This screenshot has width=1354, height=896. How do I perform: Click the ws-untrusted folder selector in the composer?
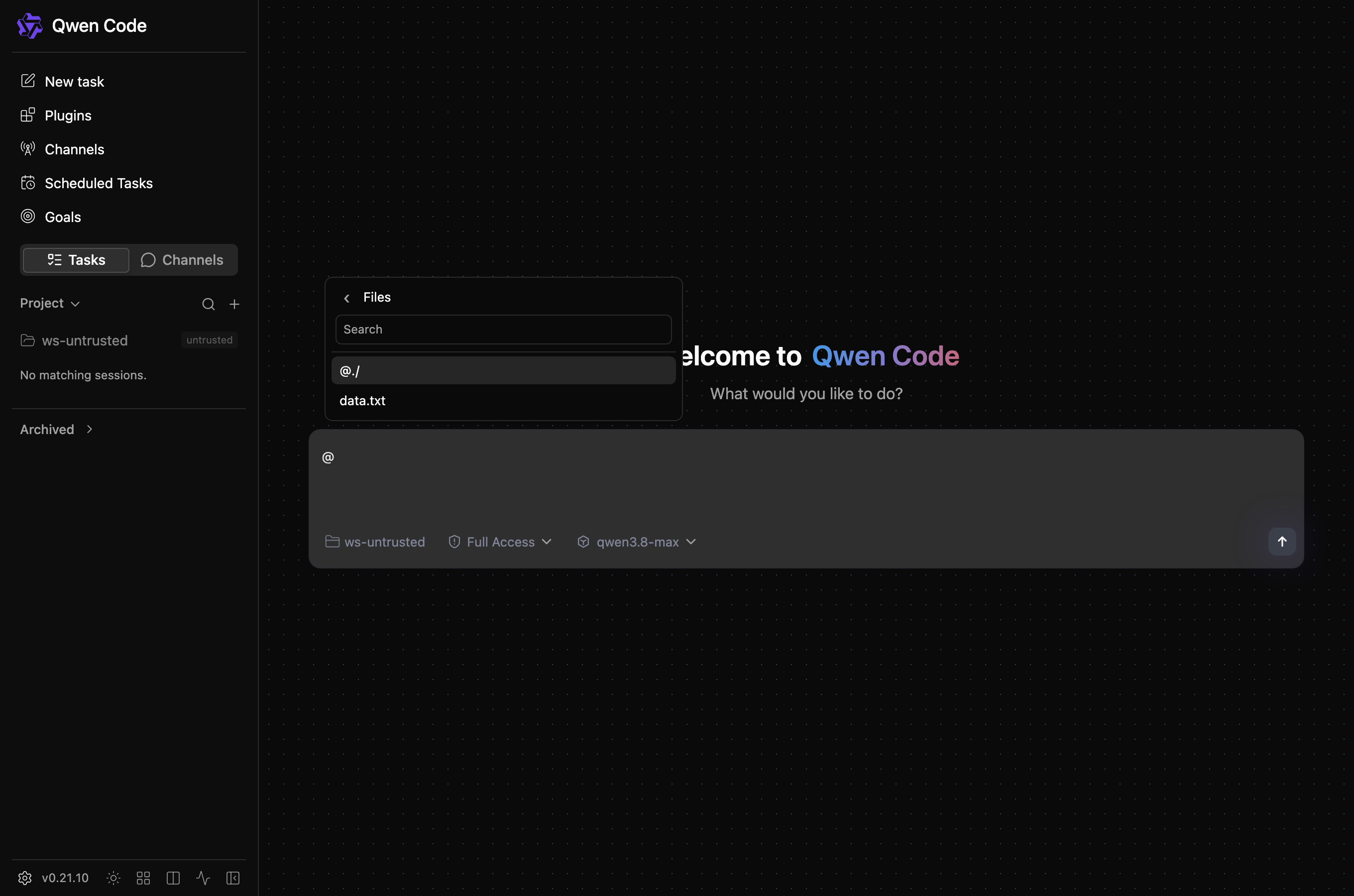tap(375, 542)
